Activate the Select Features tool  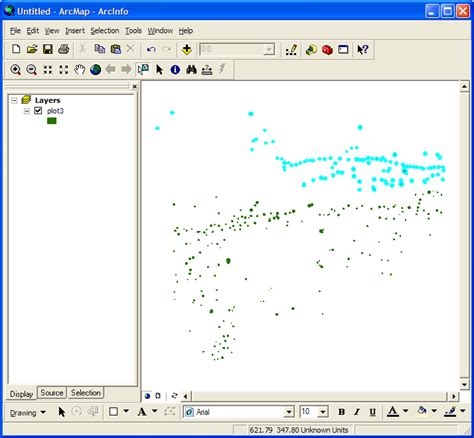(143, 69)
